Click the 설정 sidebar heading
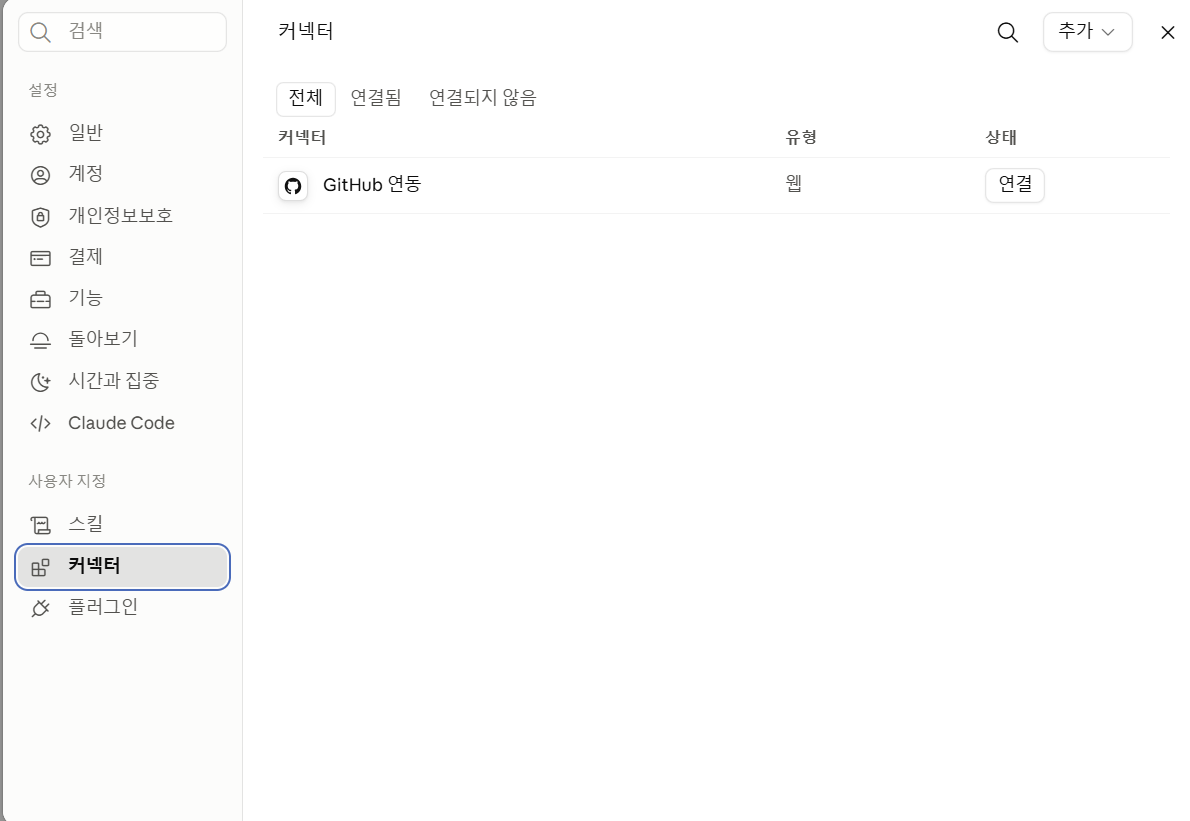Image resolution: width=1190 pixels, height=821 pixels. click(43, 90)
